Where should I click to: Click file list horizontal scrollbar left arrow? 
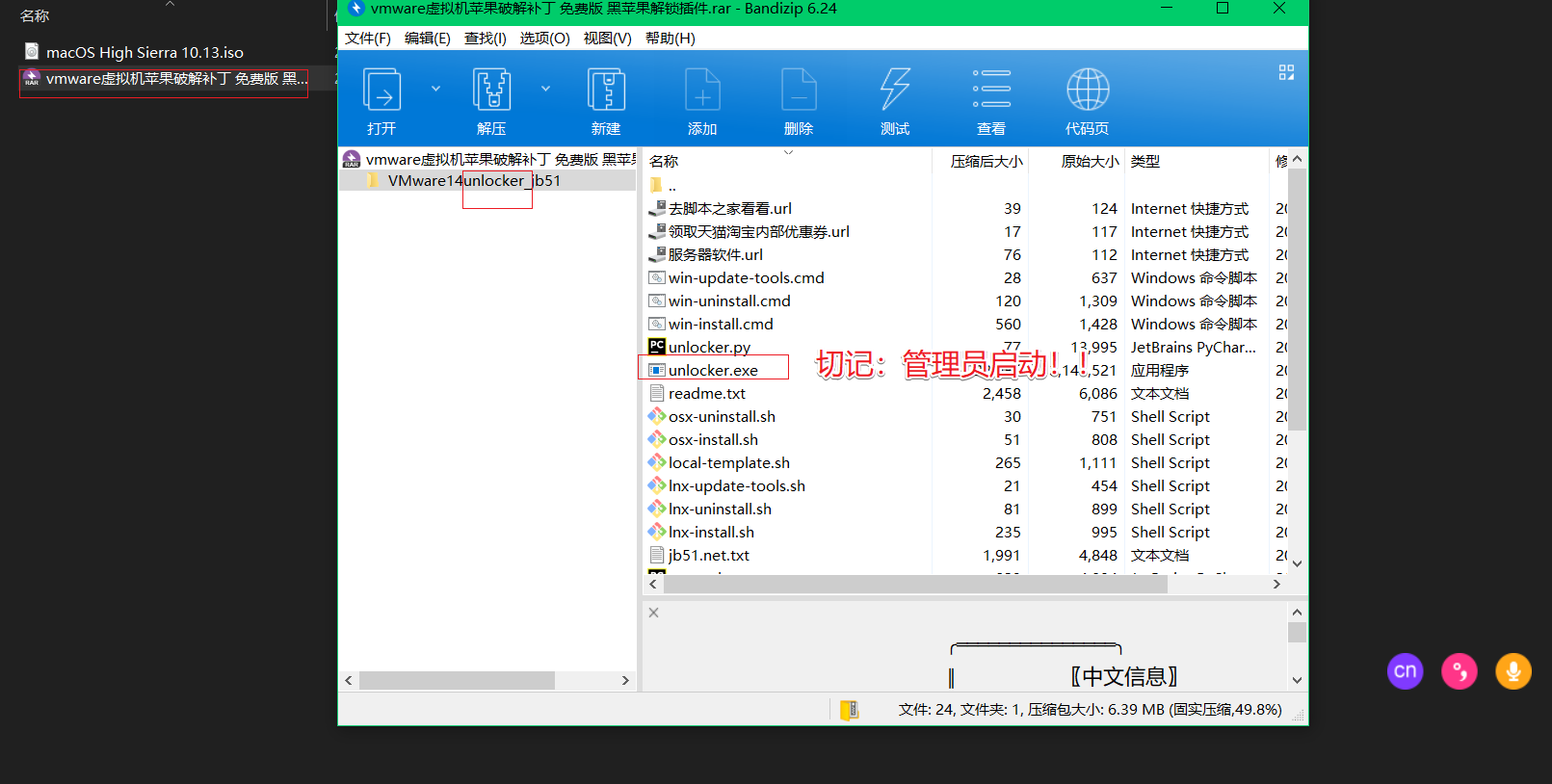click(x=653, y=584)
